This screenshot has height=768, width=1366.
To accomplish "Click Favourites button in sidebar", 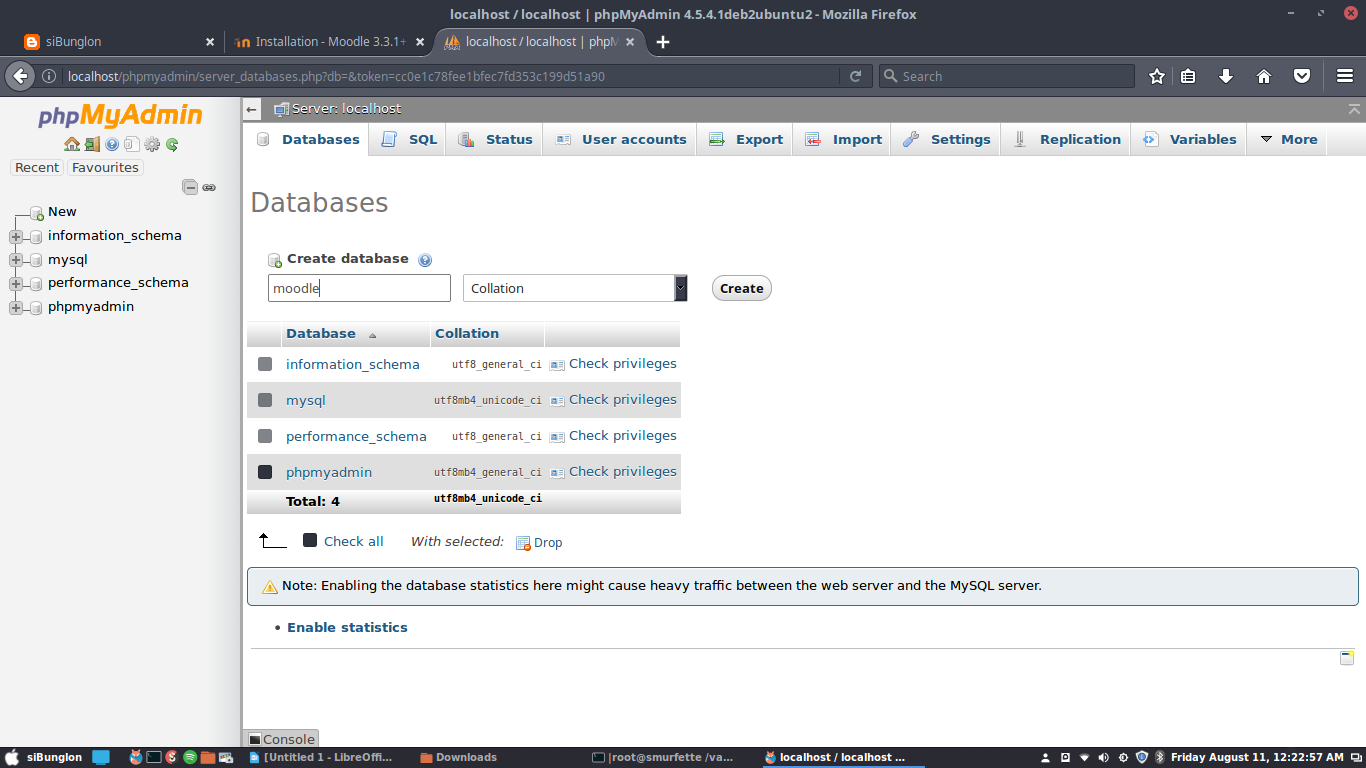I will pyautogui.click(x=105, y=168).
